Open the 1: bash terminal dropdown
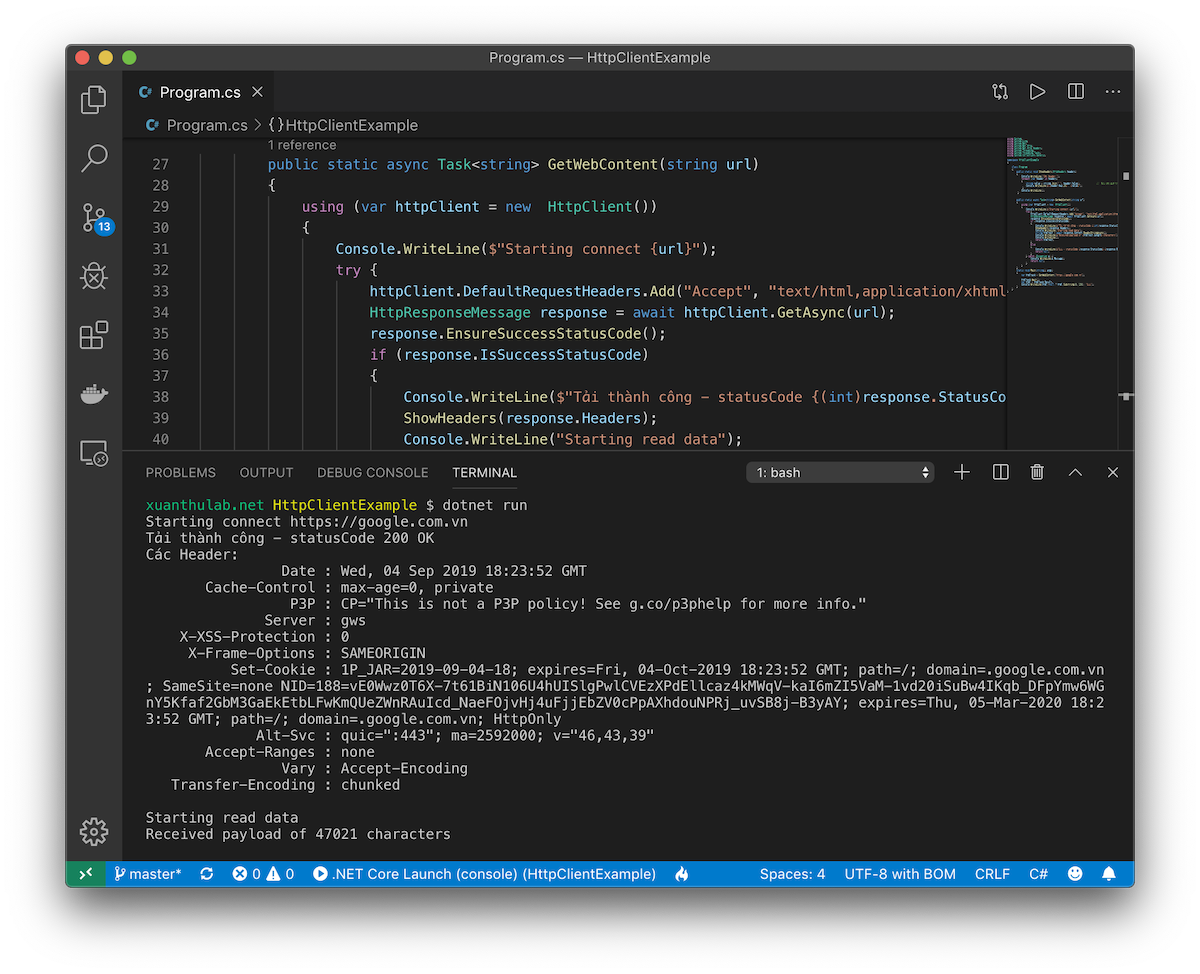Image resolution: width=1200 pixels, height=974 pixels. 840,472
